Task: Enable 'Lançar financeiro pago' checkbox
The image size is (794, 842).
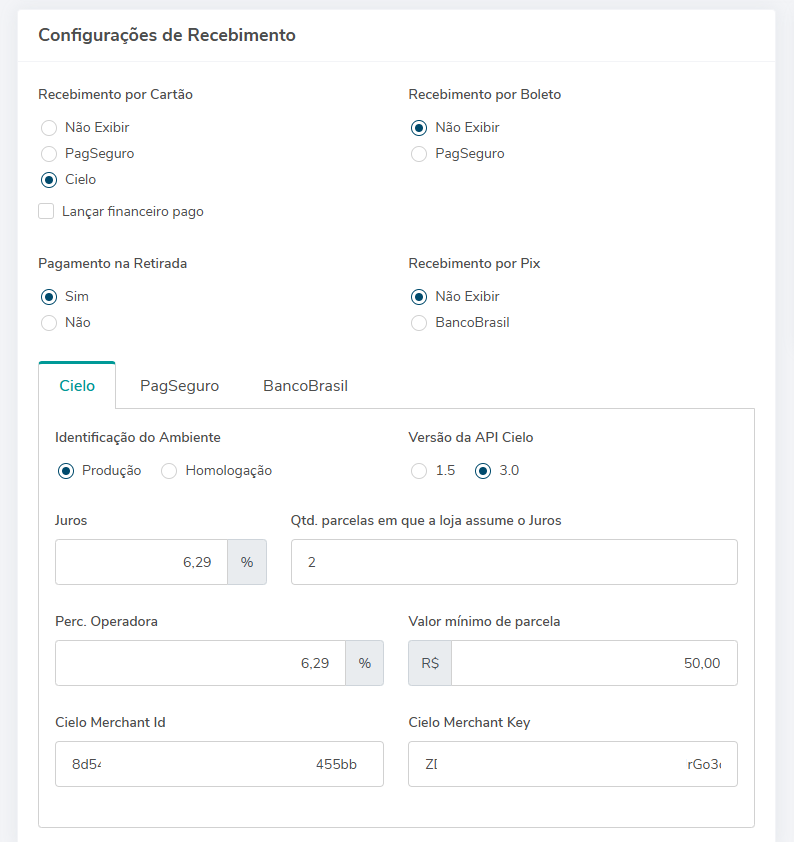Action: point(46,211)
